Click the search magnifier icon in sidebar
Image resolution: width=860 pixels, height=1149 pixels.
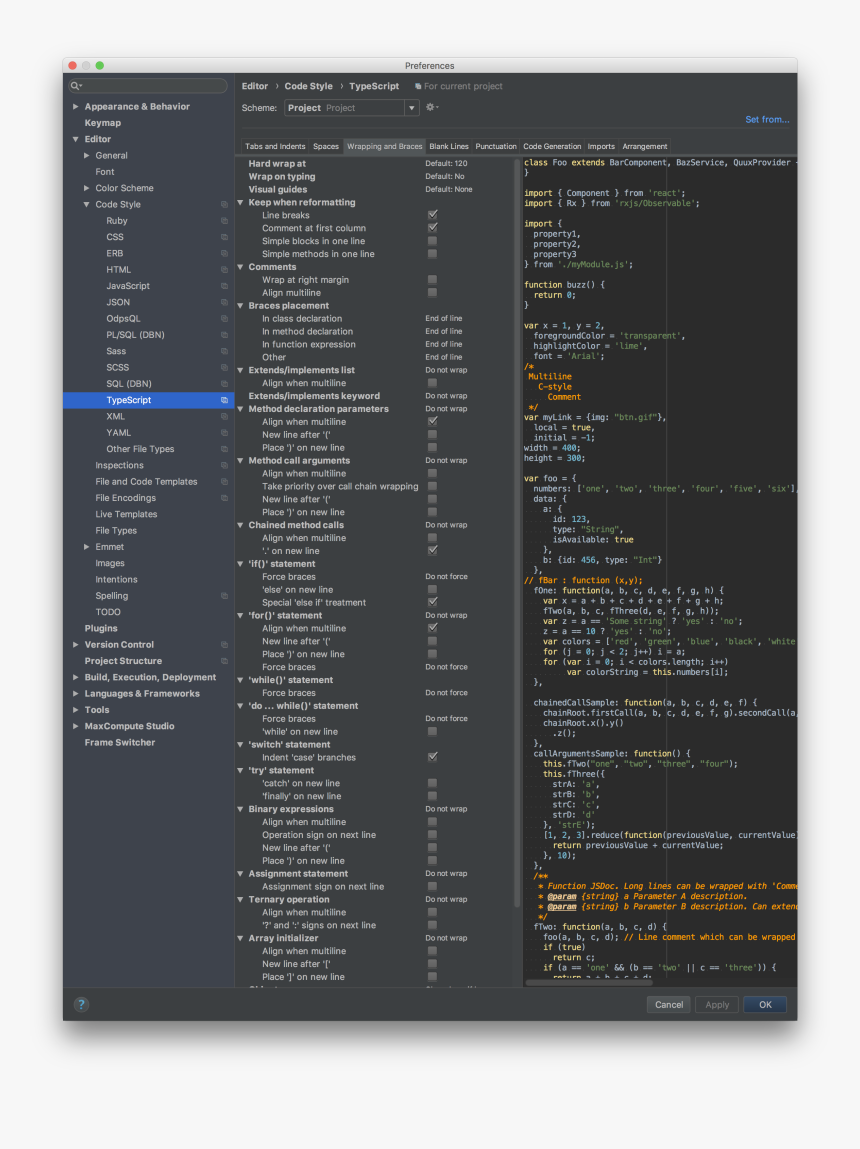pyautogui.click(x=76, y=86)
